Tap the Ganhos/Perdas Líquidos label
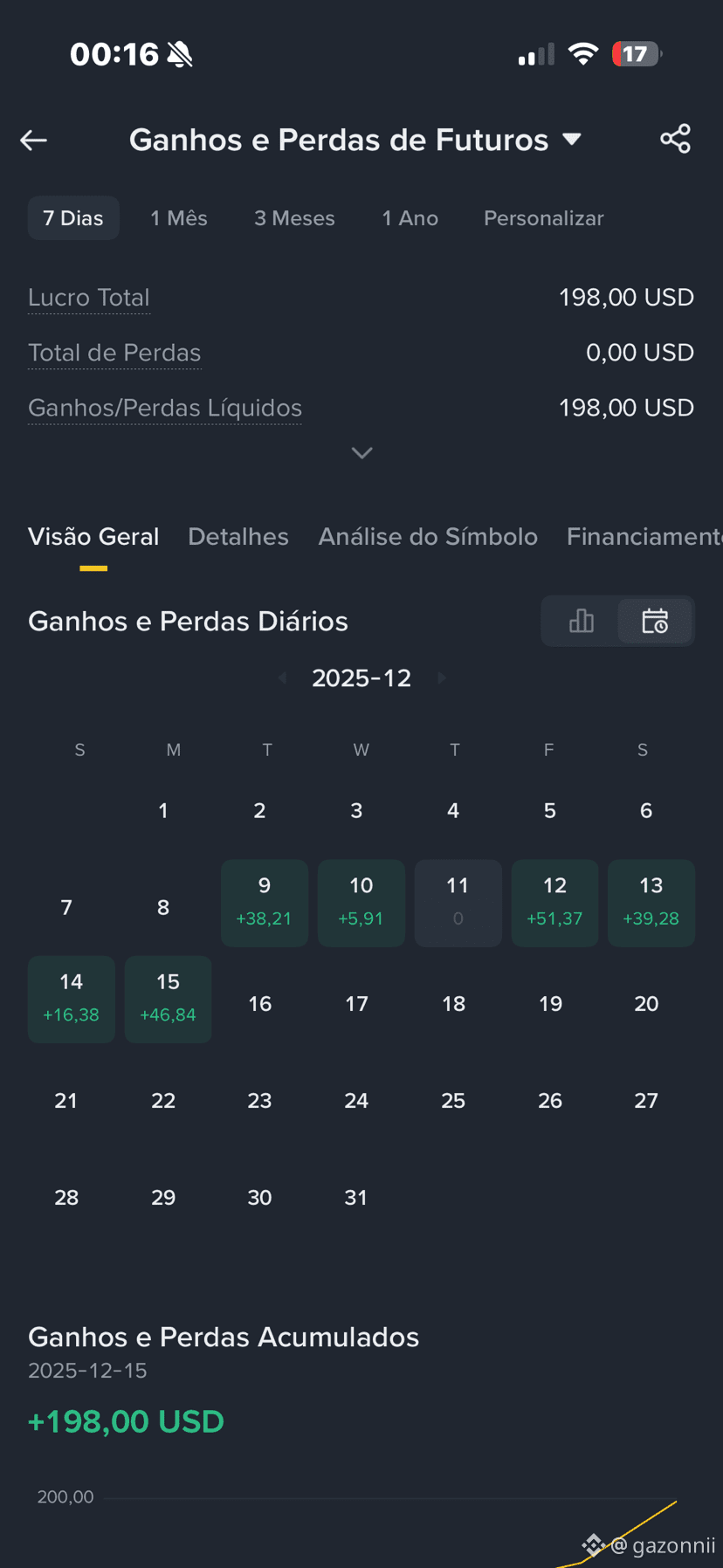The width and height of the screenshot is (723, 1568). pyautogui.click(x=165, y=408)
